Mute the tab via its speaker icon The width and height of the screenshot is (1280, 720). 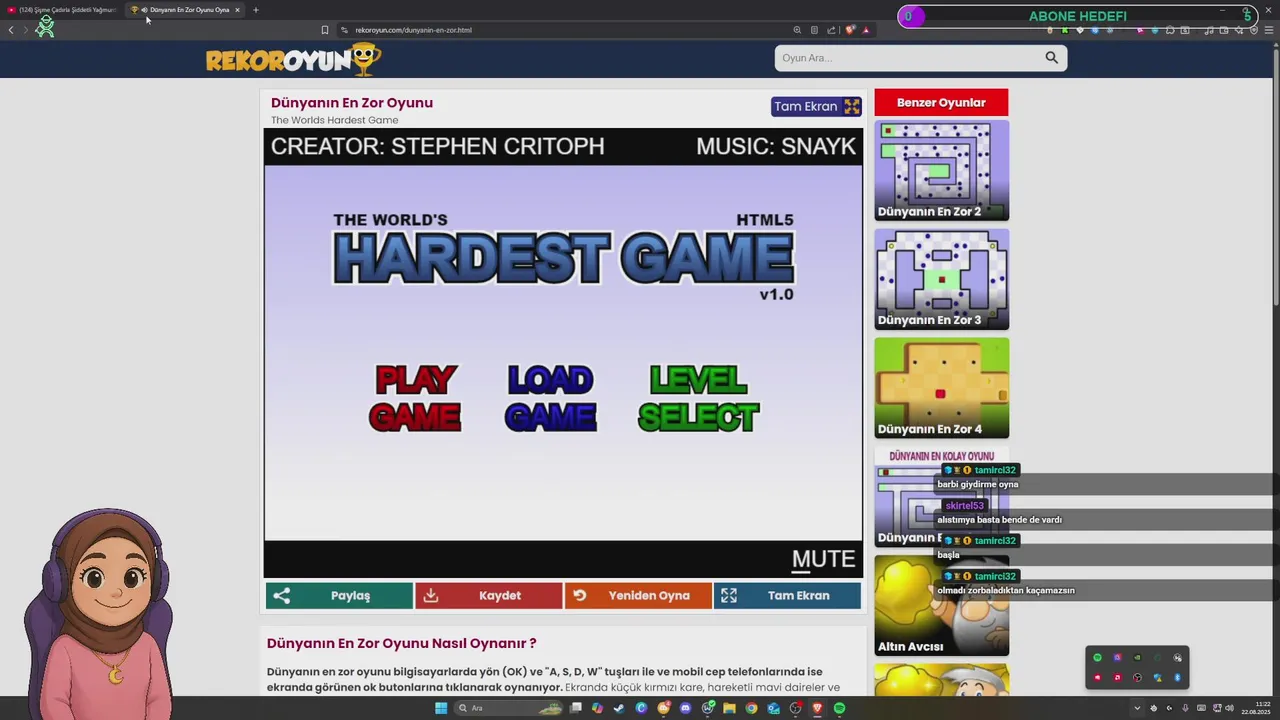(144, 10)
